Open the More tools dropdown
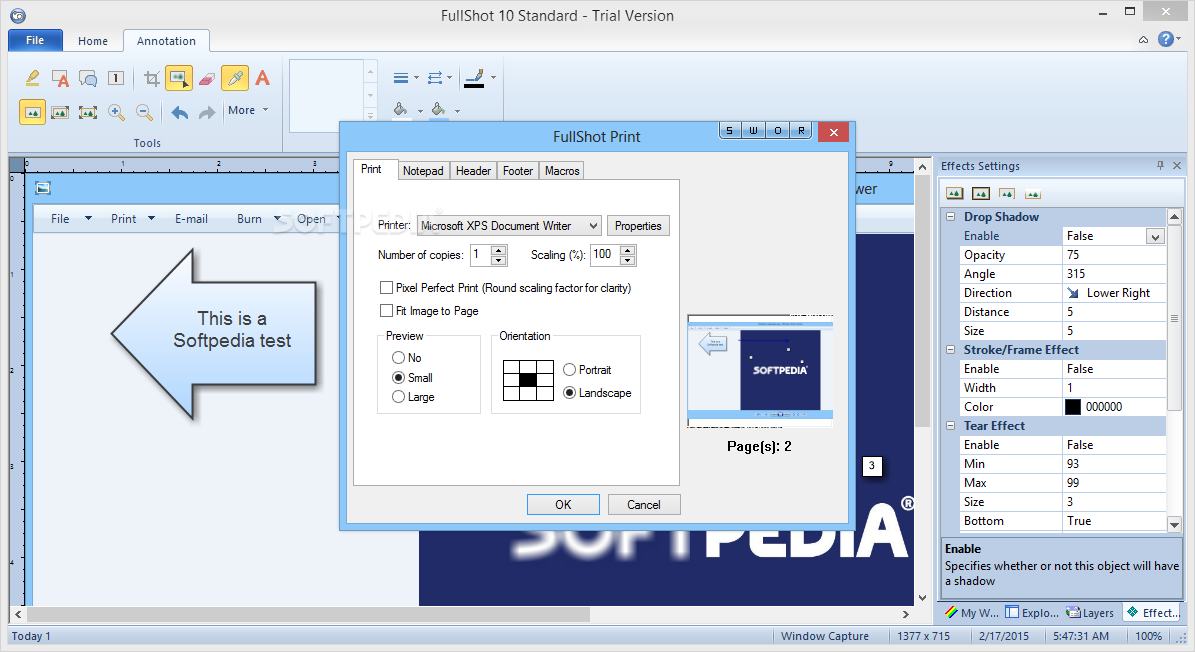This screenshot has height=652, width=1195. click(248, 110)
